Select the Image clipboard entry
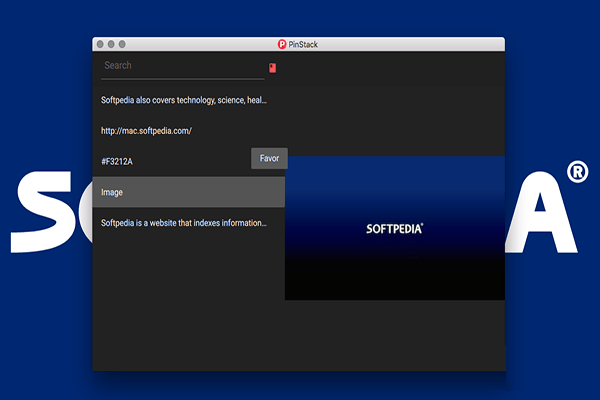Screen dimensions: 600x400 (x=112, y=192)
